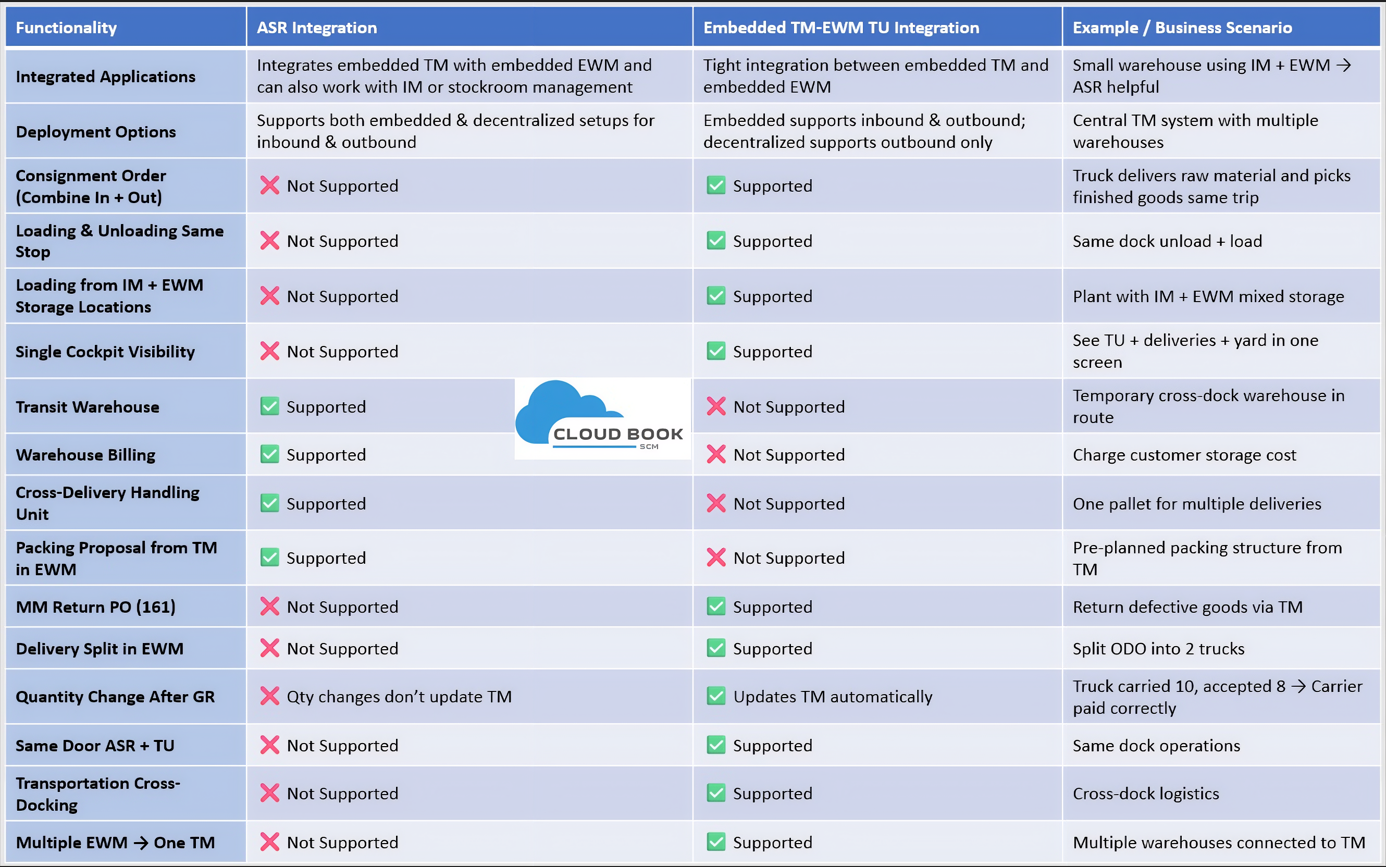Click the red X in the Warehouse Billing row
The image size is (1386, 867).
(716, 455)
